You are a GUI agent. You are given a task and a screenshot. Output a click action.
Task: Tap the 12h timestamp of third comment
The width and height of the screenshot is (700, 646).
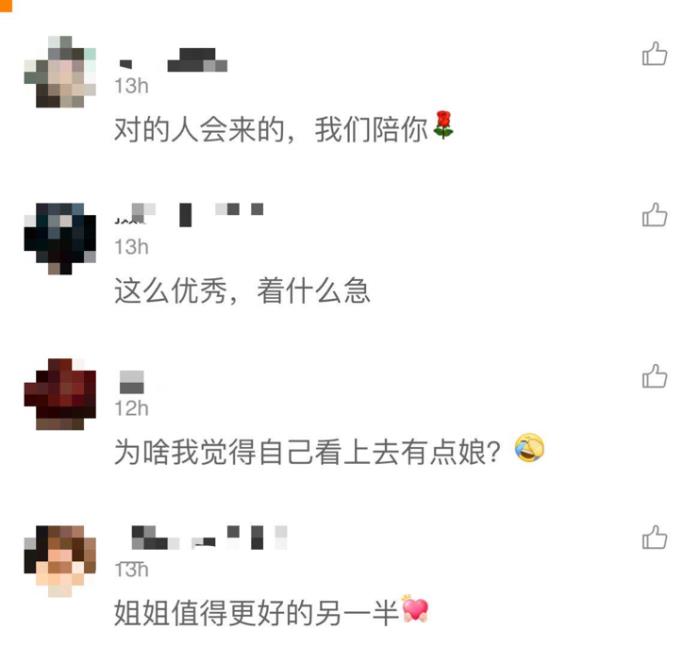coord(131,408)
